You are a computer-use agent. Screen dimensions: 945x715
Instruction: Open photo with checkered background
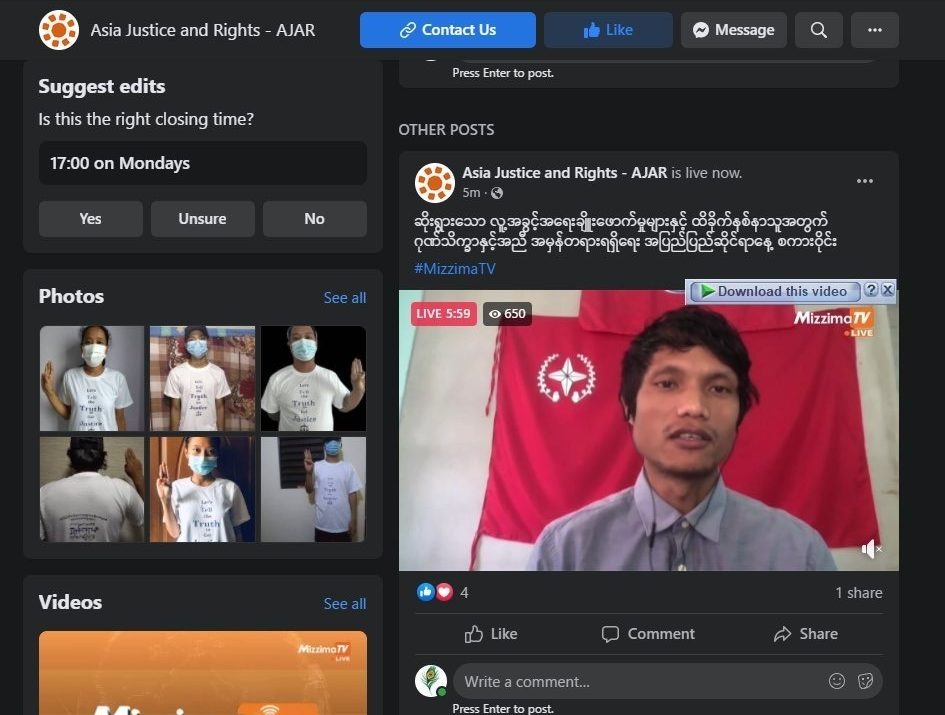point(202,379)
